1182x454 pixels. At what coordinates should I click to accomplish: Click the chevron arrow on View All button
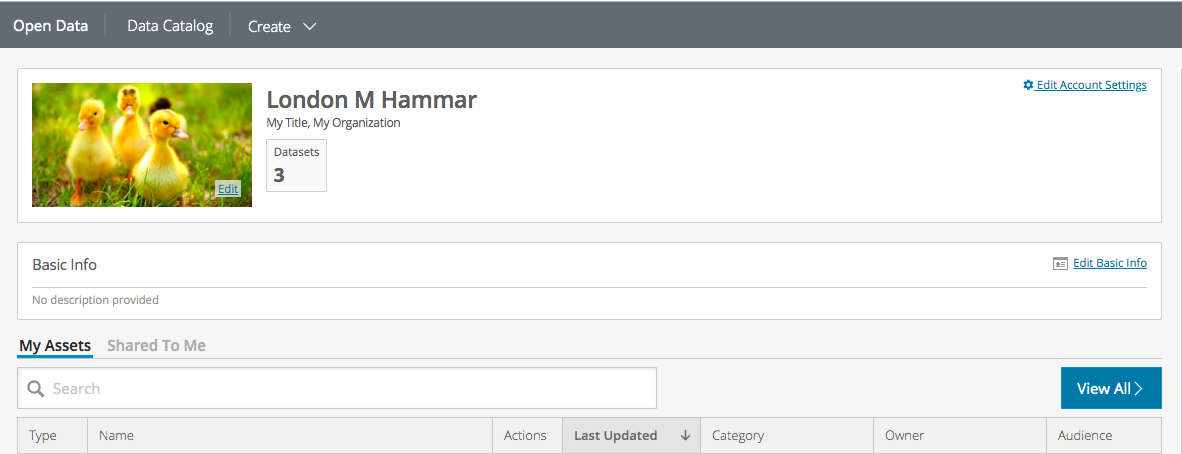click(x=1138, y=388)
